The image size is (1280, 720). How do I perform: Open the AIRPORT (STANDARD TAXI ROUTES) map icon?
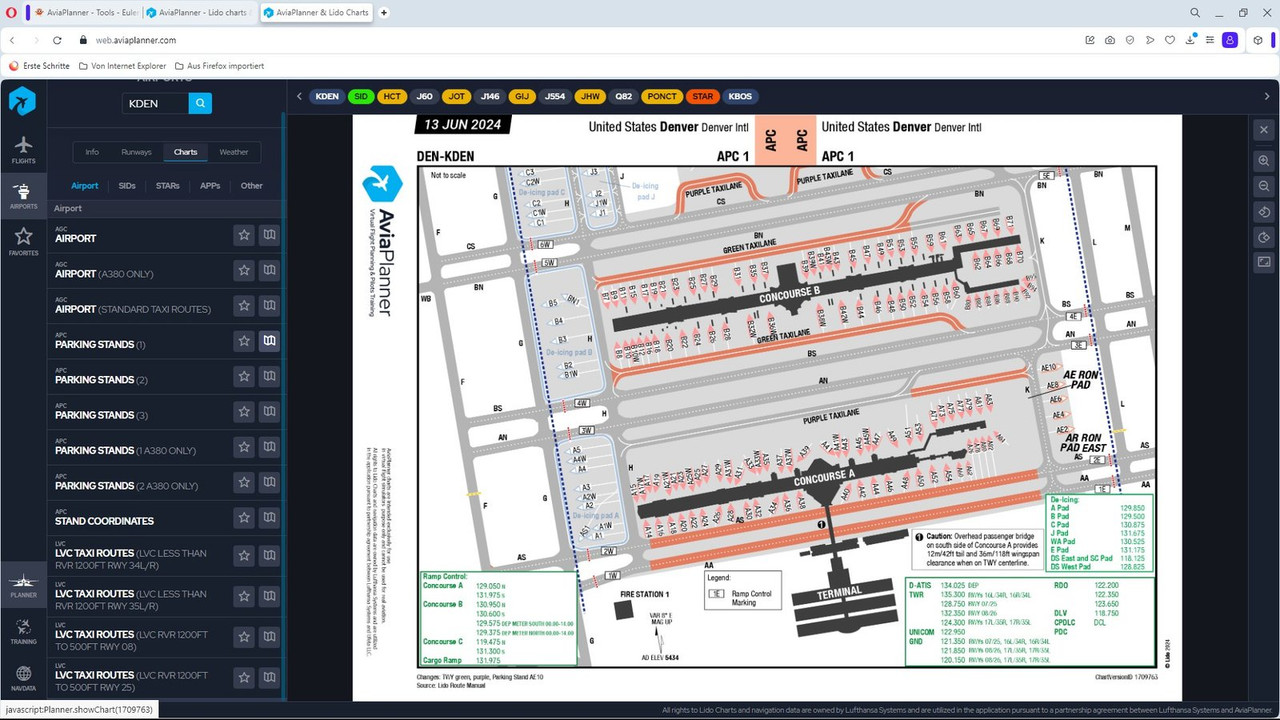tap(268, 306)
